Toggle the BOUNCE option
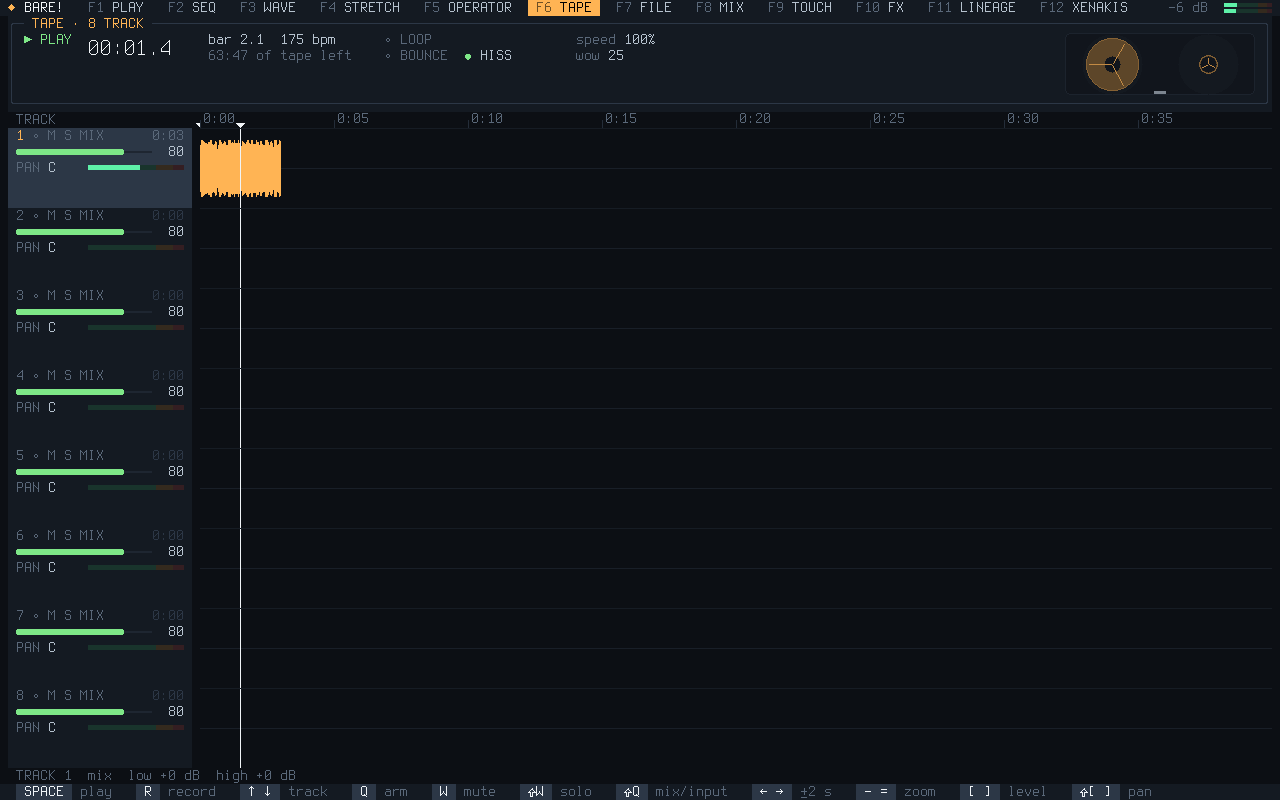 (416, 56)
